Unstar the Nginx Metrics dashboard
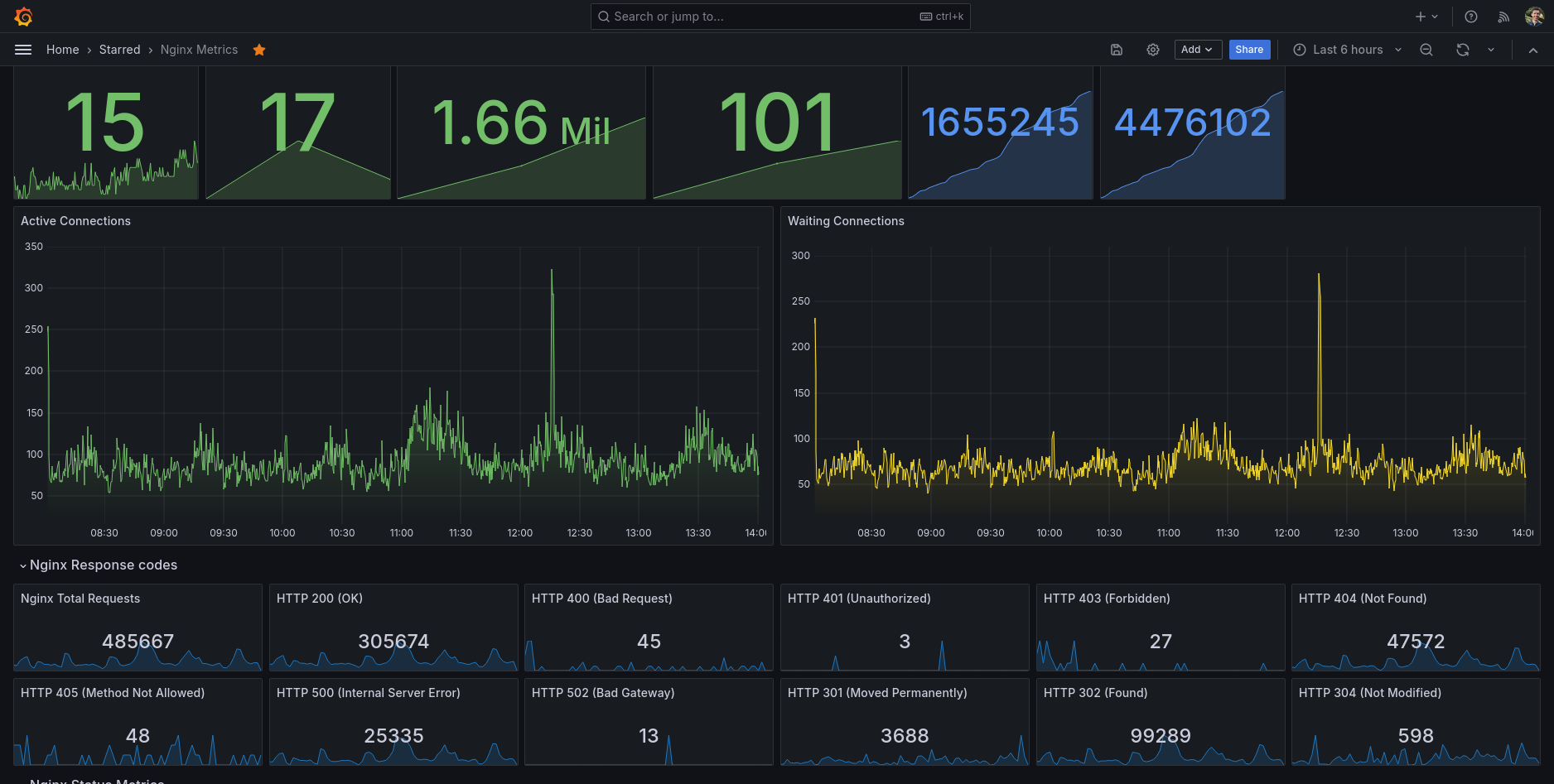Image resolution: width=1554 pixels, height=784 pixels. pyautogui.click(x=259, y=50)
